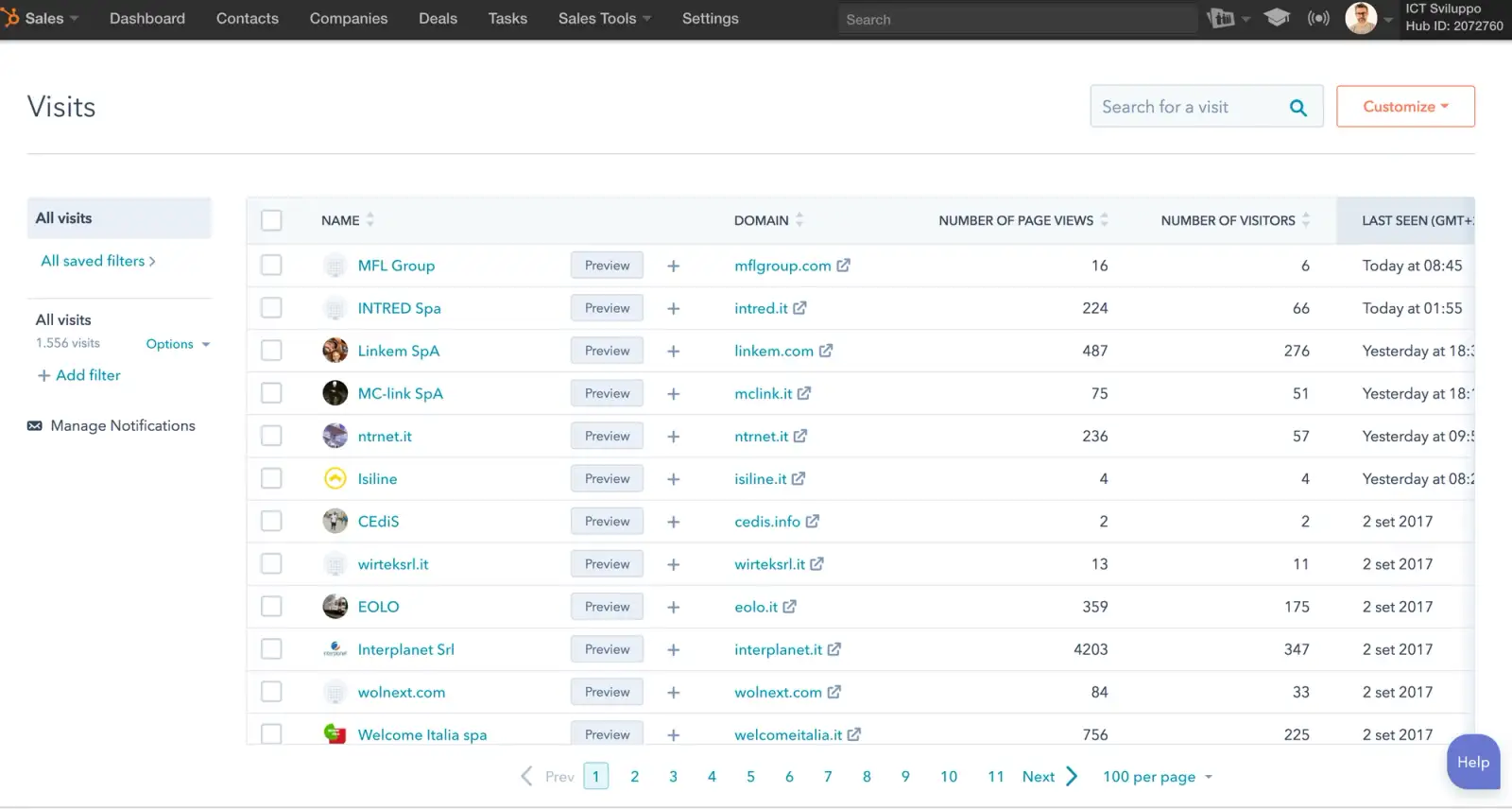Open the Sales dropdown menu
The width and height of the screenshot is (1512, 809).
click(x=52, y=18)
